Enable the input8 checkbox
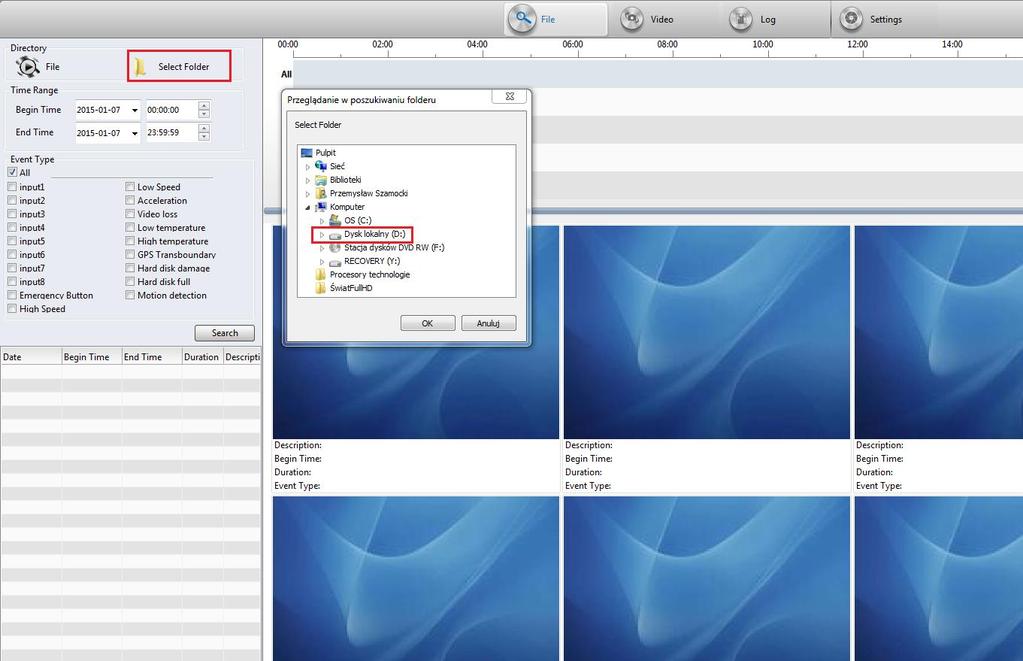Image resolution: width=1023 pixels, height=661 pixels. pyautogui.click(x=12, y=281)
